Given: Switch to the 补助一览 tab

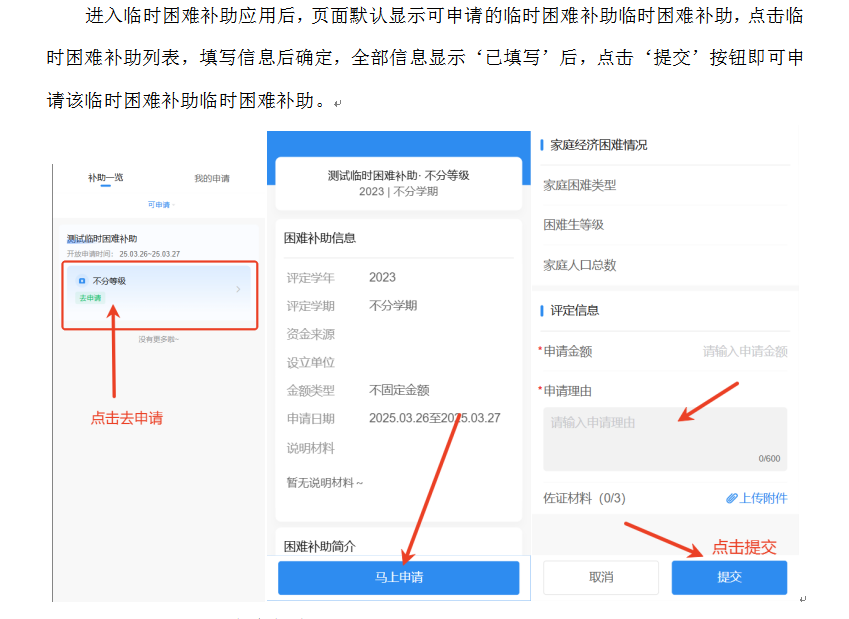Looking at the screenshot, I should [x=105, y=178].
